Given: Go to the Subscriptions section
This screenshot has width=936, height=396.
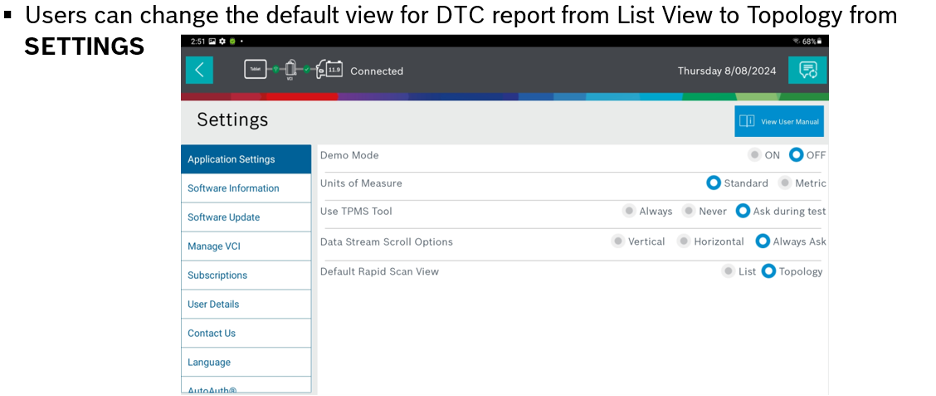Looking at the screenshot, I should [x=246, y=275].
